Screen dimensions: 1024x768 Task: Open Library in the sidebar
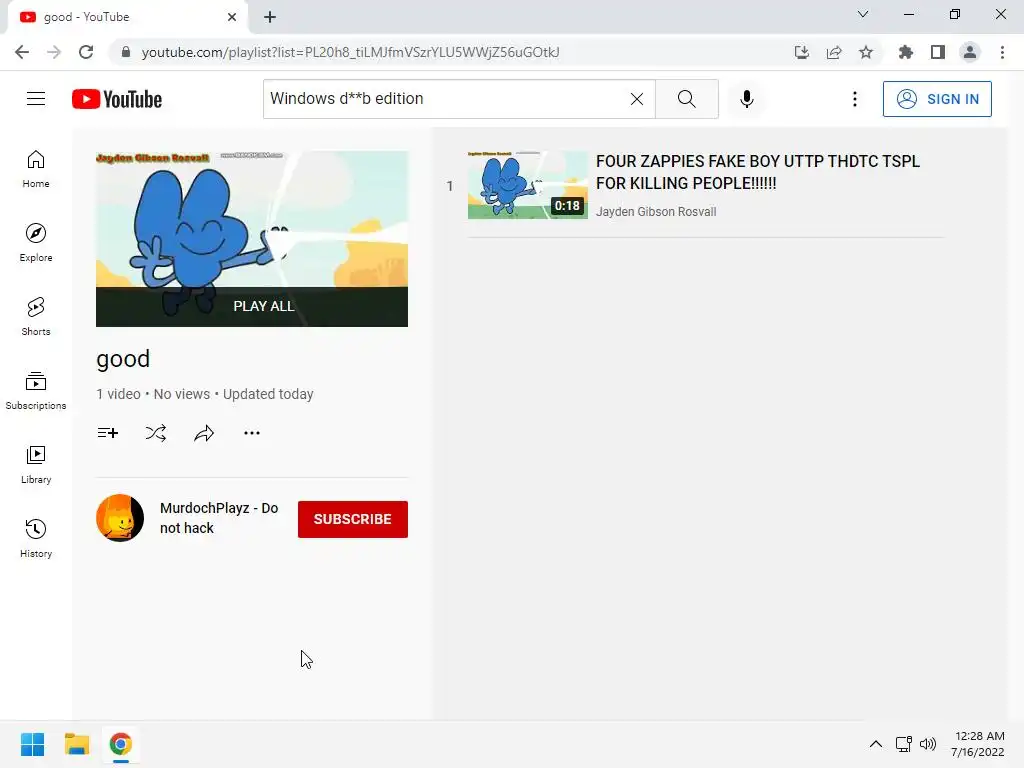pyautogui.click(x=36, y=464)
